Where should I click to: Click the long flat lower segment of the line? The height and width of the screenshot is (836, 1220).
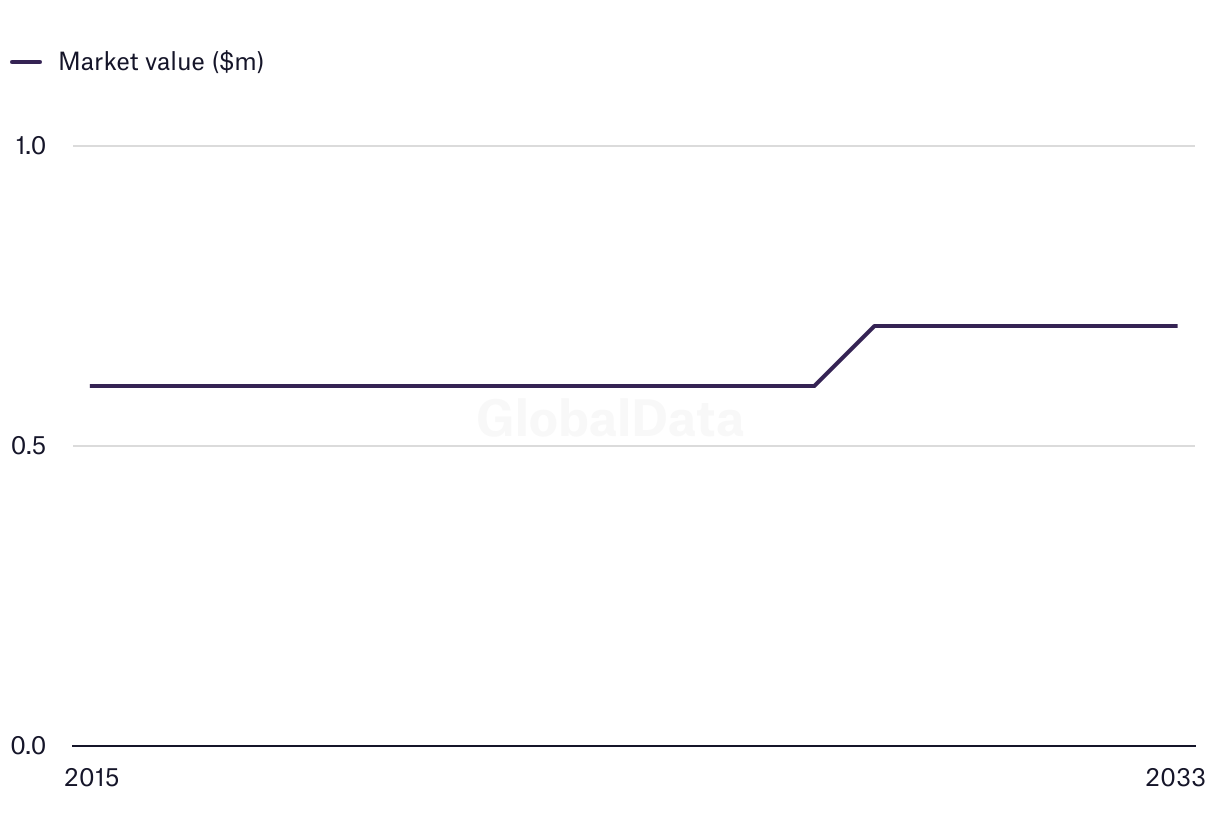[x=453, y=386]
